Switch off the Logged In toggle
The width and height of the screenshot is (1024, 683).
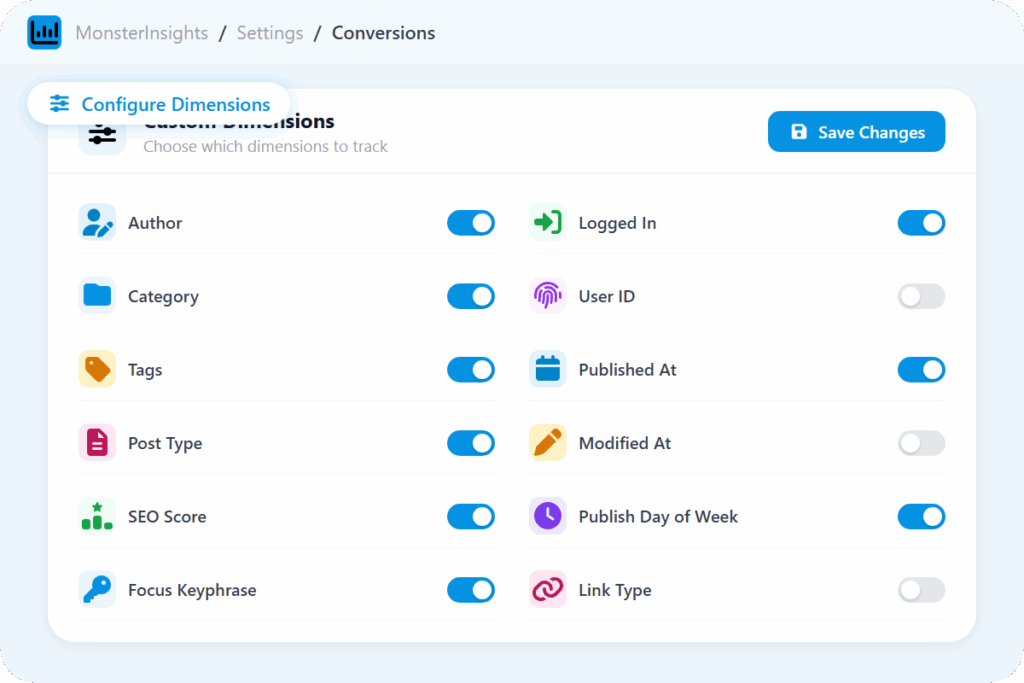[920, 223]
